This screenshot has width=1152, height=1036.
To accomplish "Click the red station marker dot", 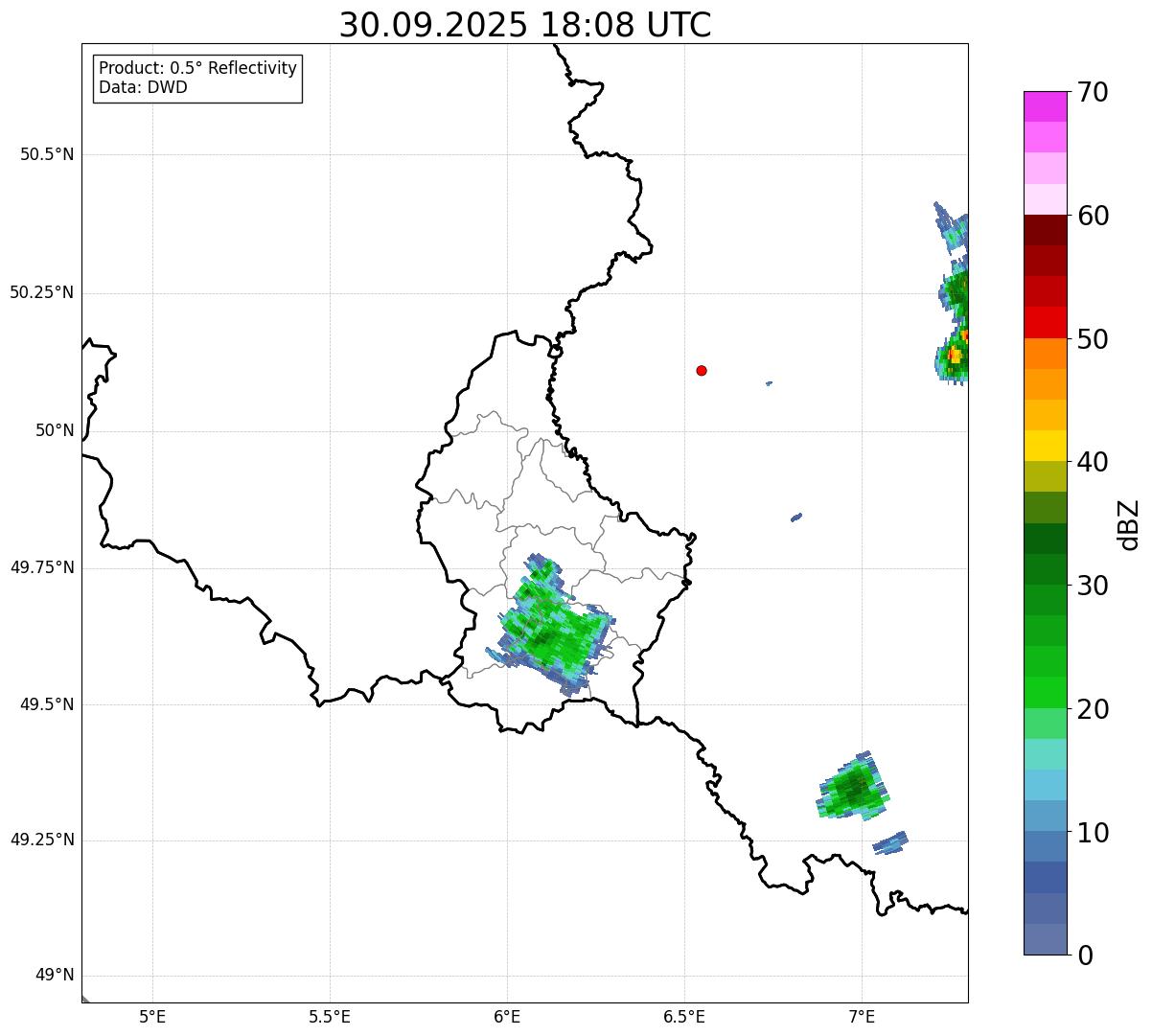I will 702,370.
